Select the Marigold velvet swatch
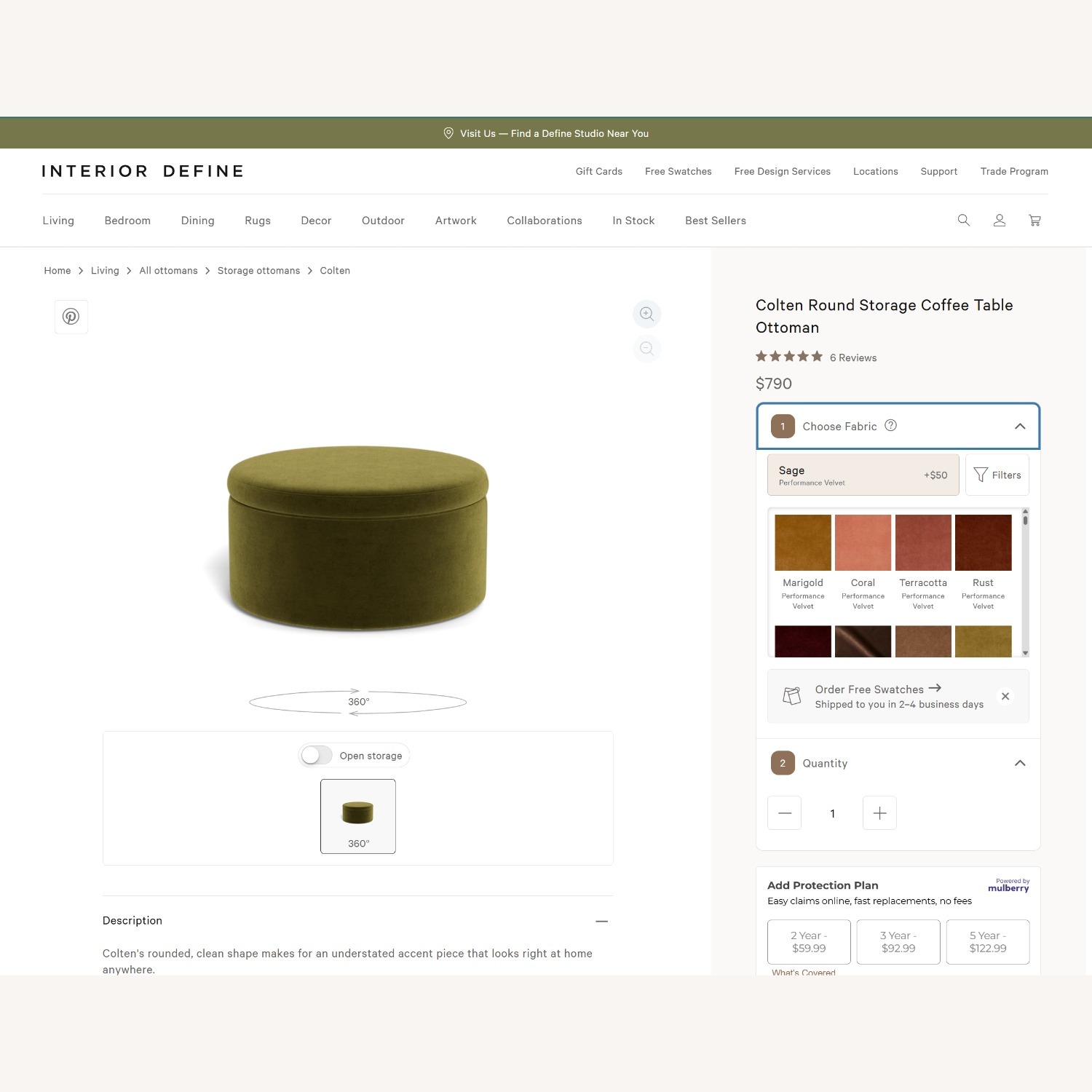 tap(802, 542)
